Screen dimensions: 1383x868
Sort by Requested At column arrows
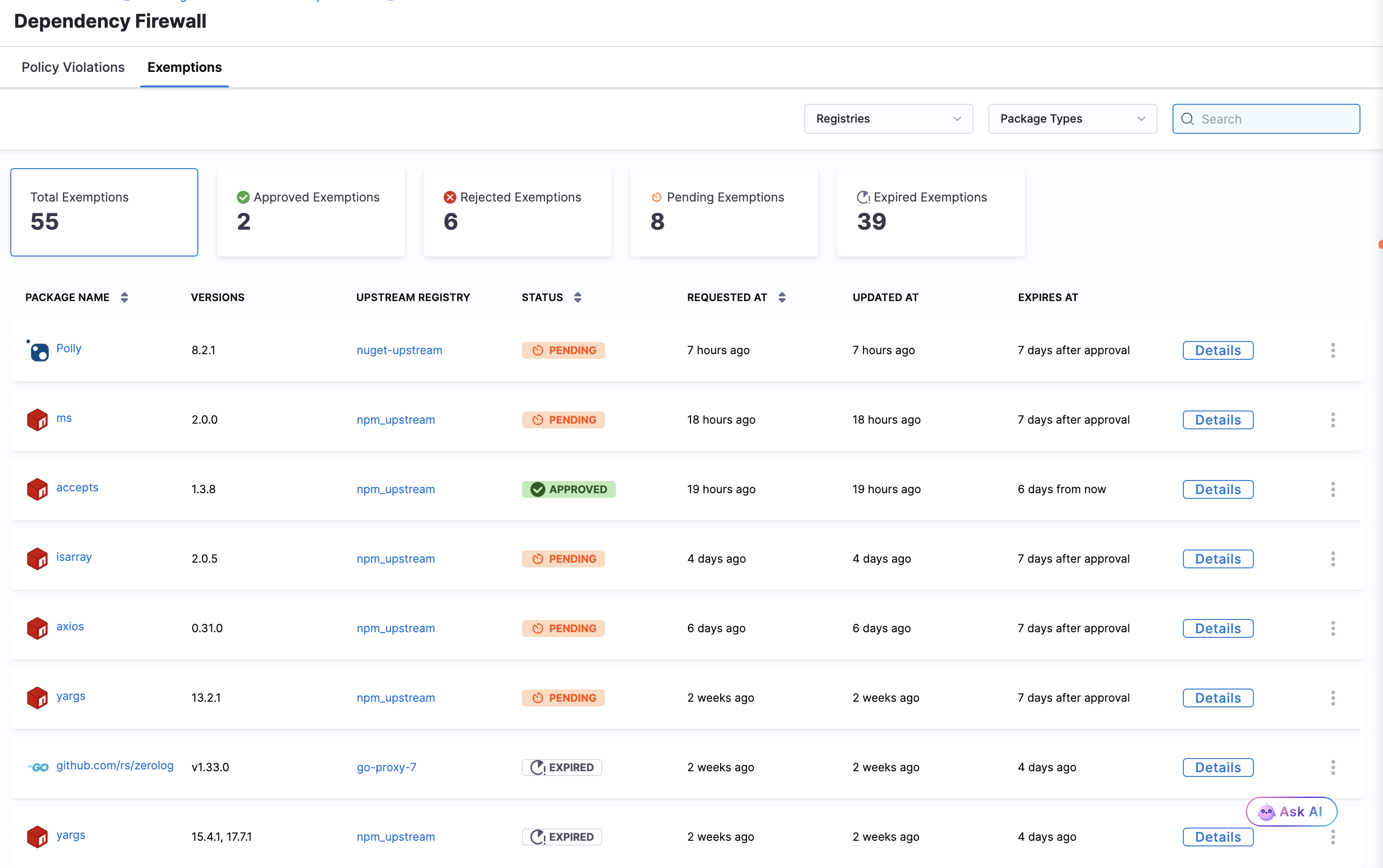click(x=782, y=297)
